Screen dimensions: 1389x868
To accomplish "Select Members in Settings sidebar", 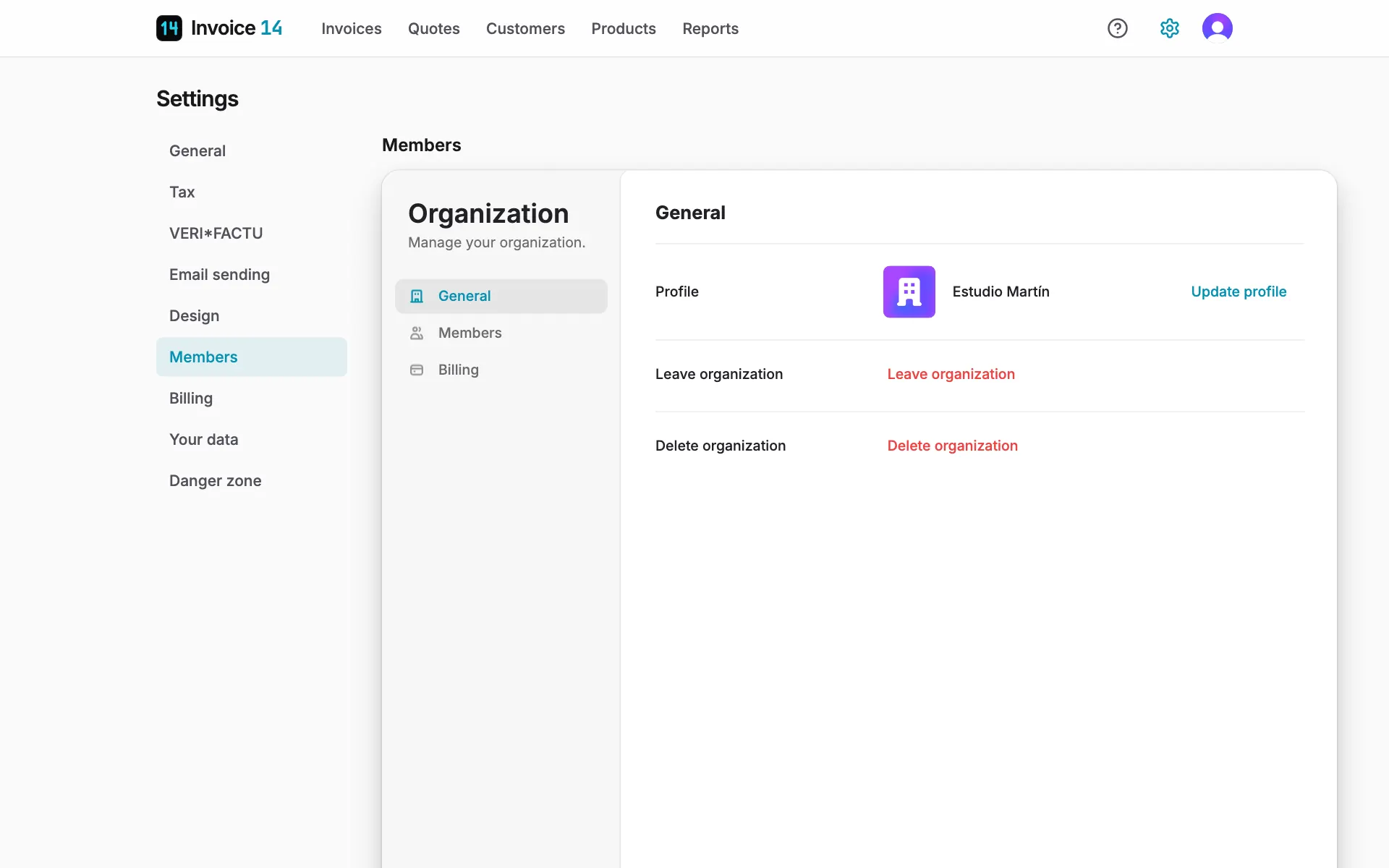I will pos(252,357).
